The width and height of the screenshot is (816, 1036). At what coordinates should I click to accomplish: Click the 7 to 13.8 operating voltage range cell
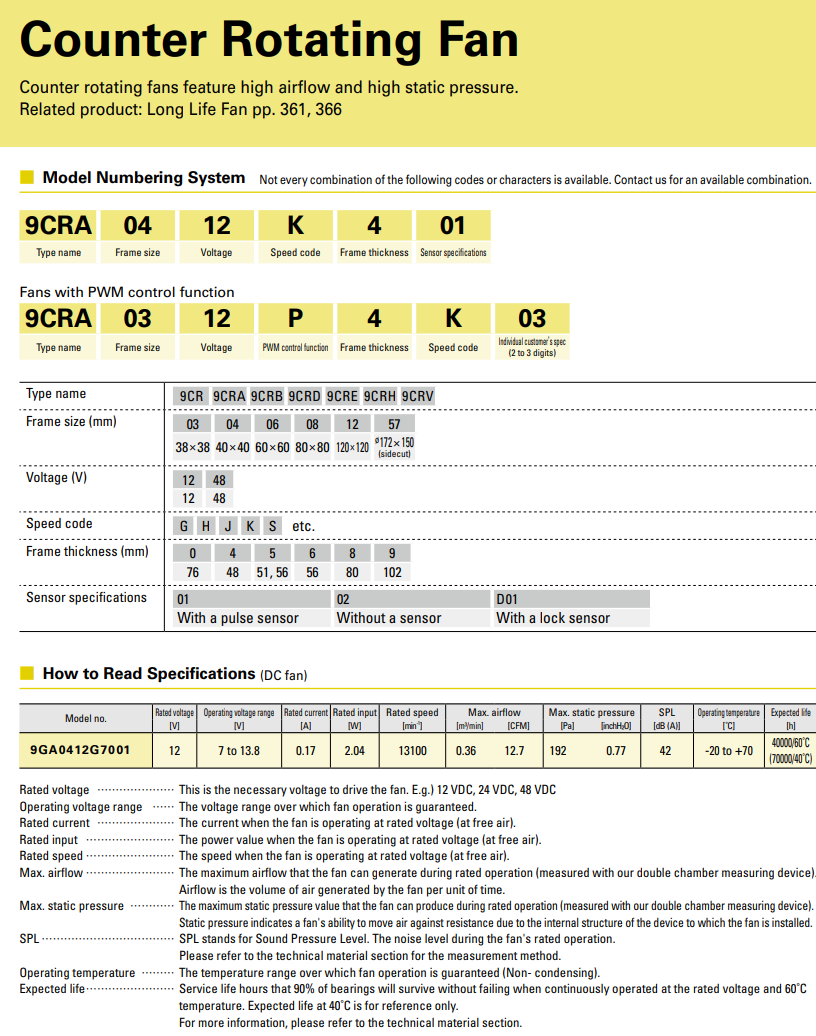click(238, 750)
